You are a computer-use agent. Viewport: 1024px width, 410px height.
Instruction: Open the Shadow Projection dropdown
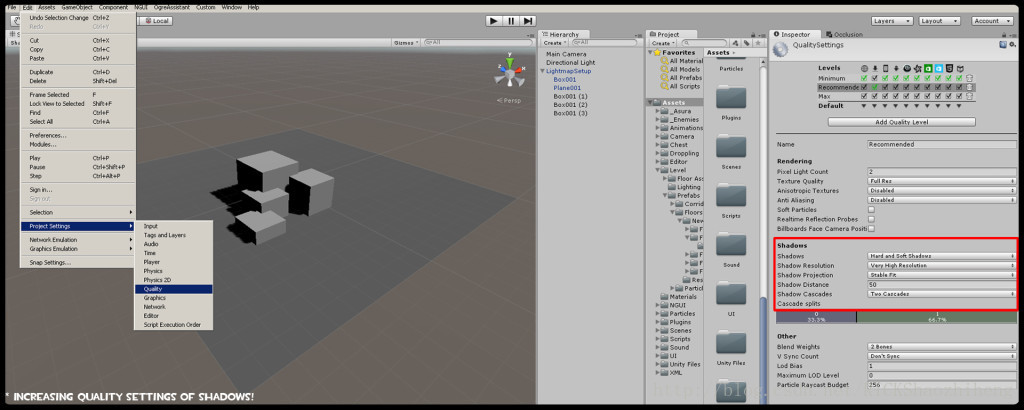pos(942,275)
